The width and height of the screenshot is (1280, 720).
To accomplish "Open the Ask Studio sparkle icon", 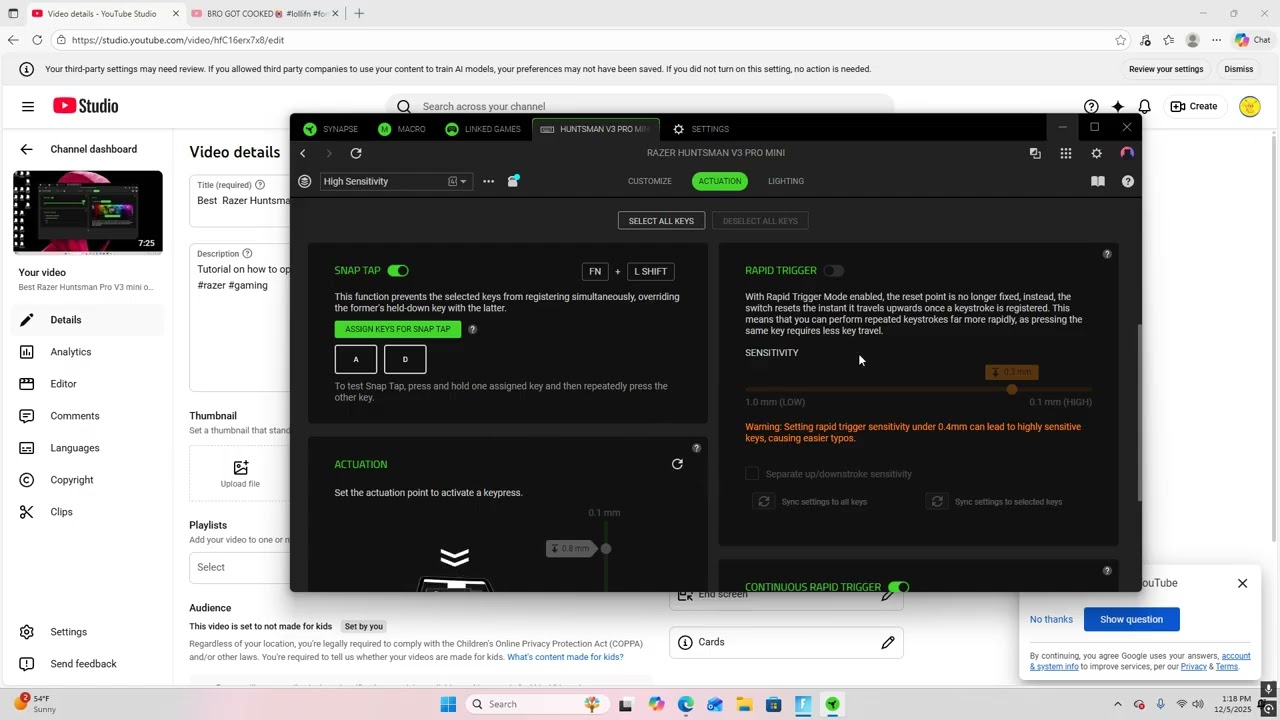I will click(1118, 106).
